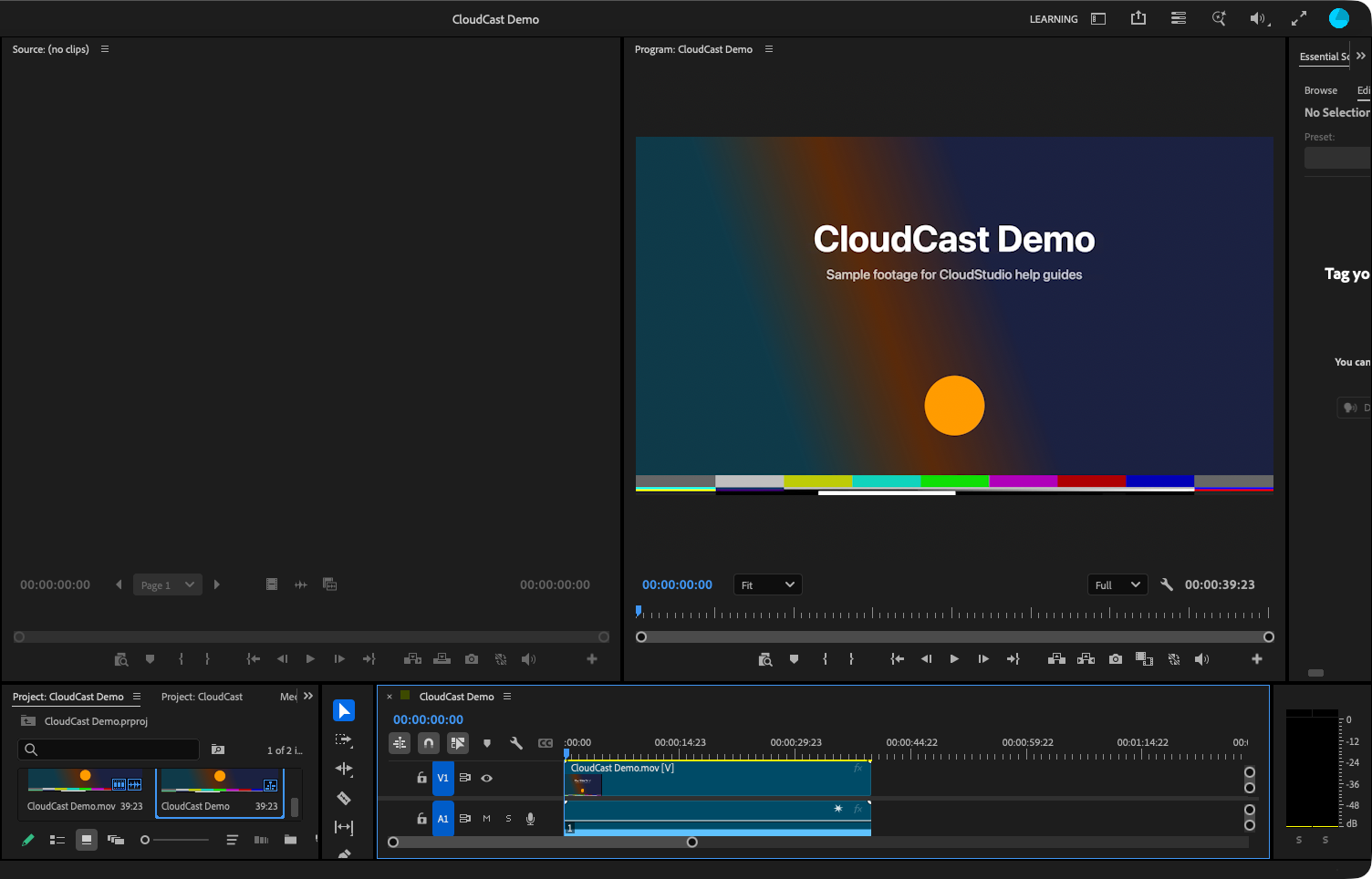The image size is (1372, 879).
Task: Expand hidden Project panel tabs chevron
Action: pos(308,696)
